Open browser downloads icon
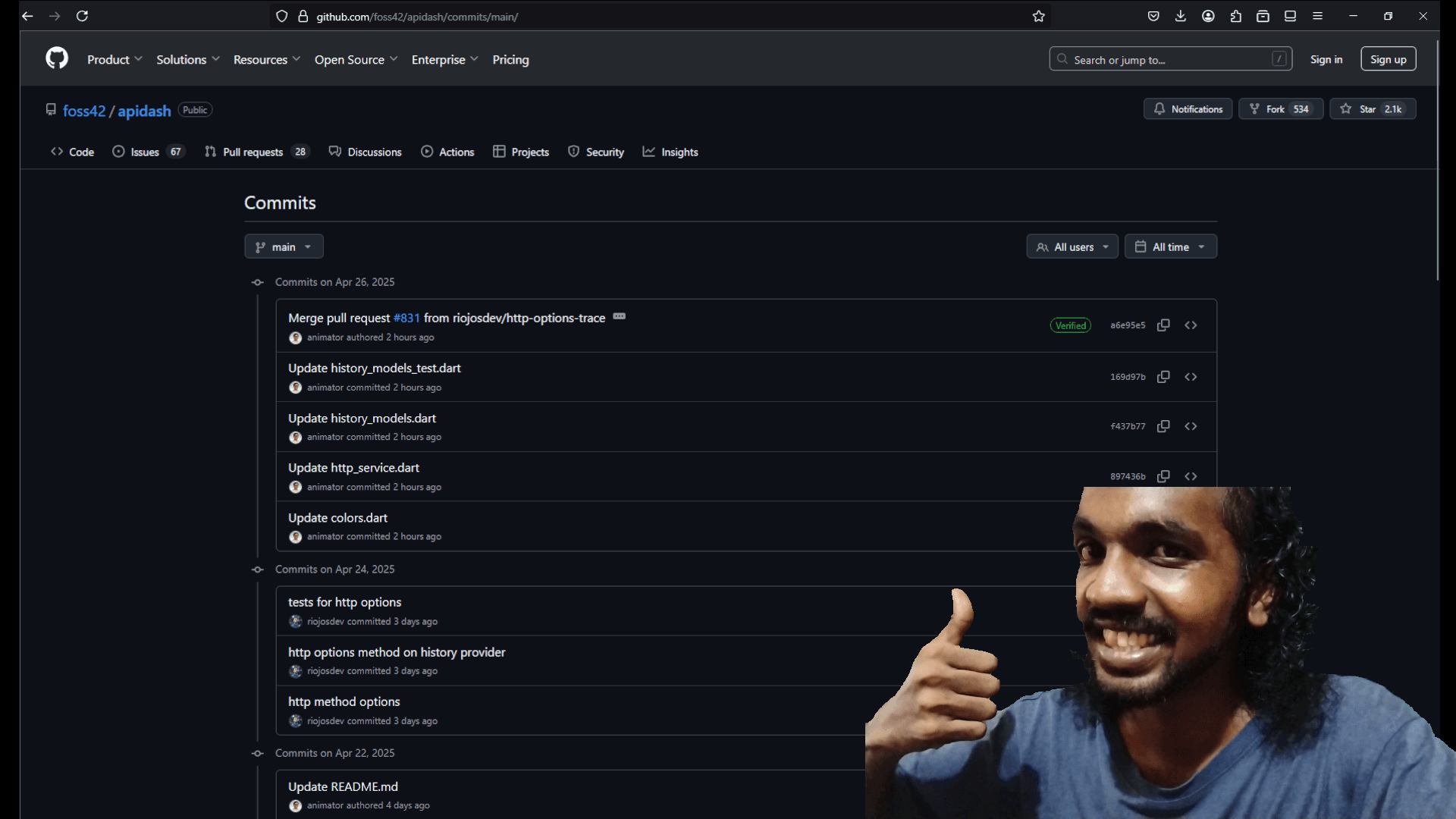The image size is (1456, 819). pos(1181,16)
